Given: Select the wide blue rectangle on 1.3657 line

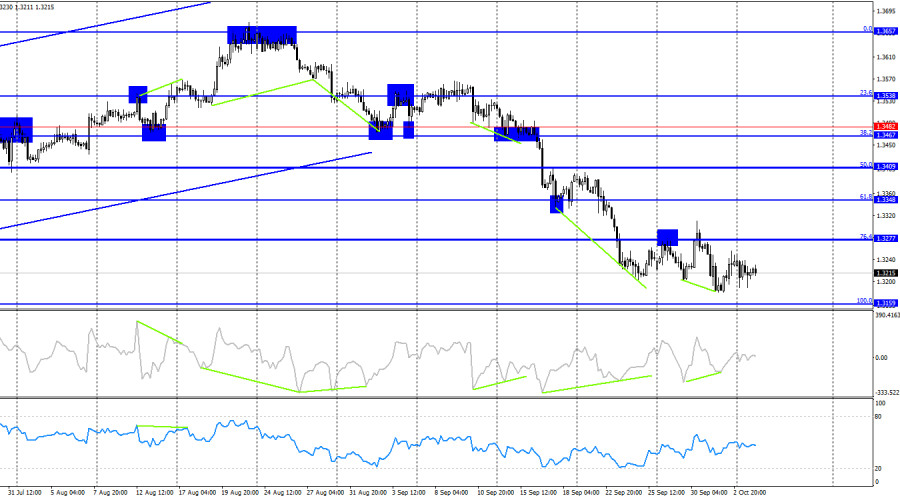Looking at the screenshot, I should 262,35.
